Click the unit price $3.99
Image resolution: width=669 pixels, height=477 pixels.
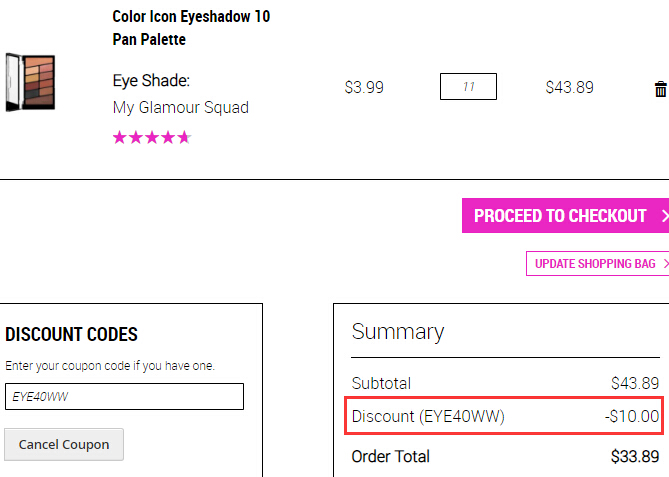click(x=364, y=87)
